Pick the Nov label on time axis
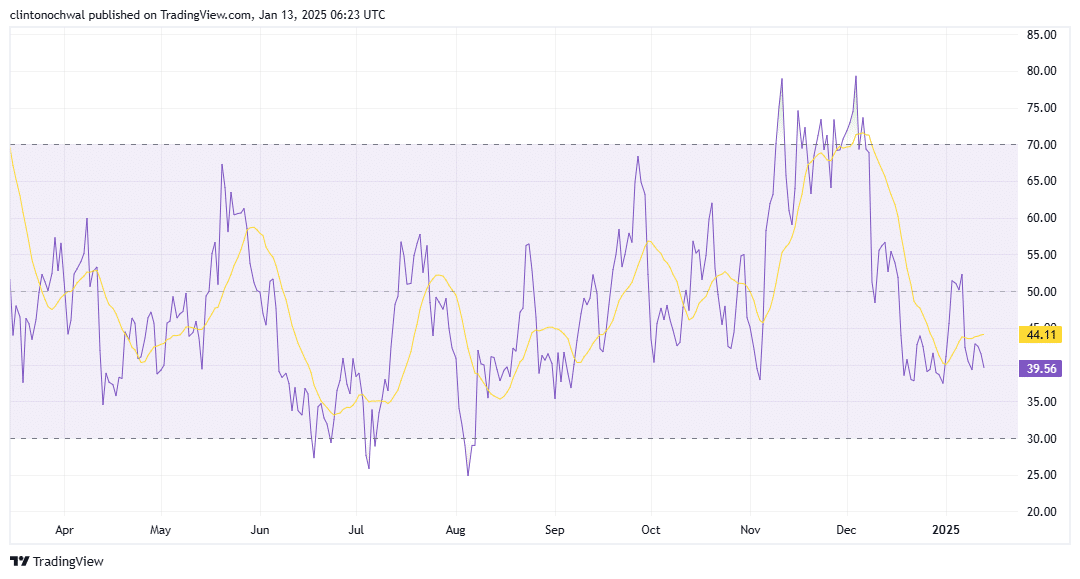Image resolution: width=1080 pixels, height=579 pixels. (749, 528)
